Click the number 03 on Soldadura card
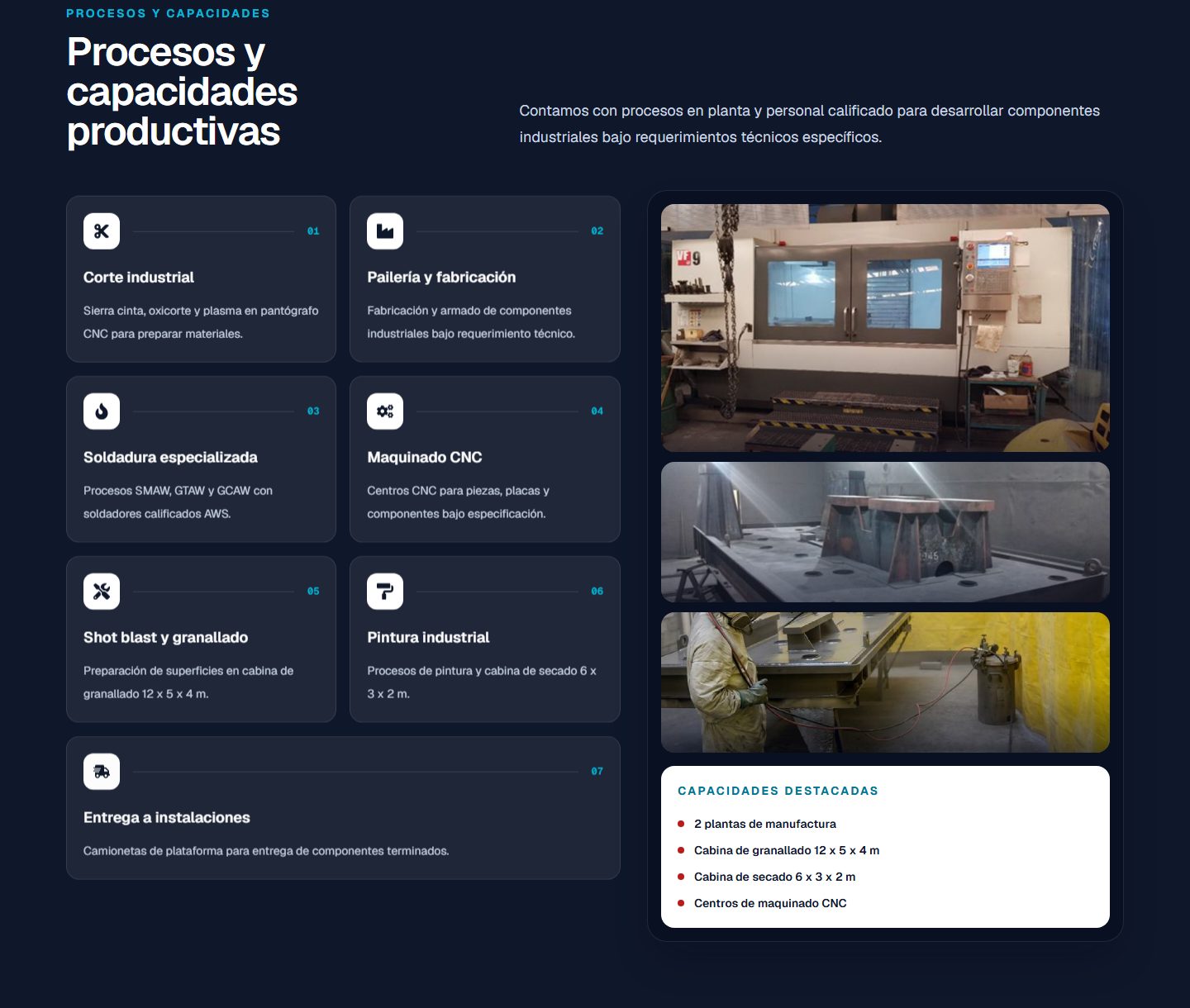The height and width of the screenshot is (1008, 1190). pyautogui.click(x=313, y=411)
